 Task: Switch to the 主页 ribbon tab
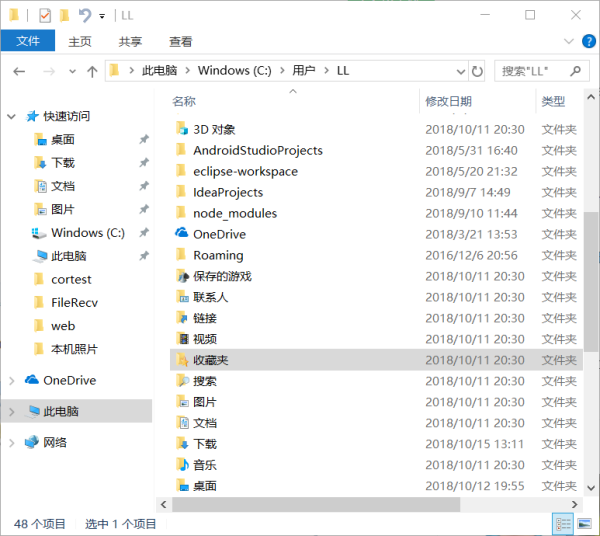(x=80, y=41)
